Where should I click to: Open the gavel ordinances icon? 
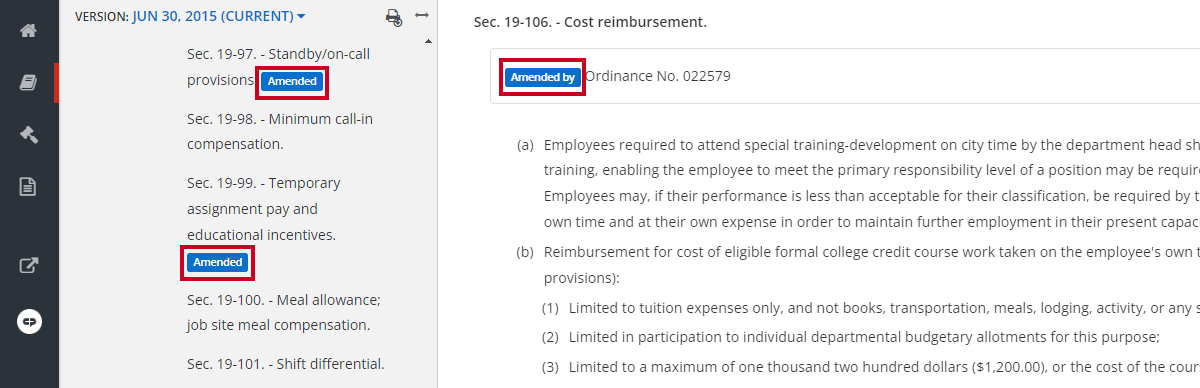[x=28, y=135]
